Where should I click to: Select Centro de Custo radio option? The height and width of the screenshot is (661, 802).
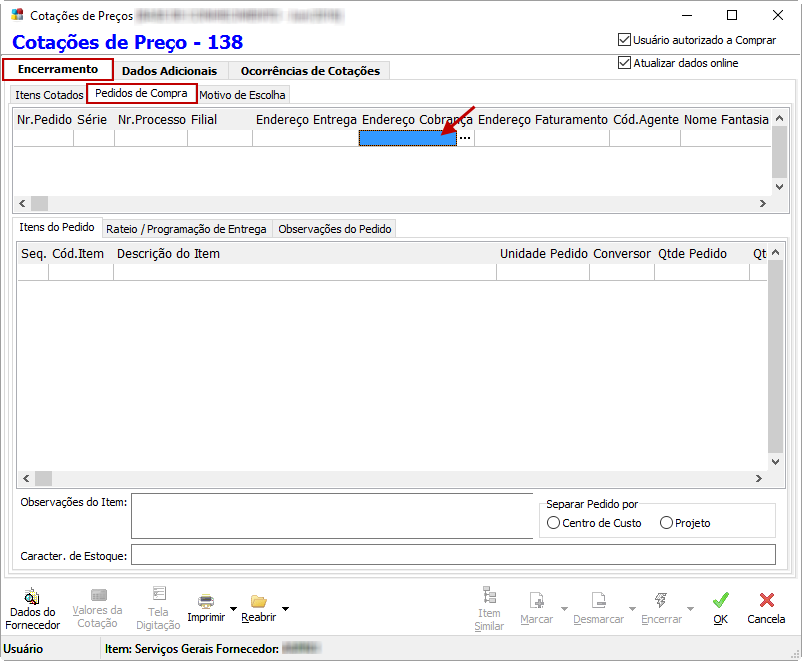(x=554, y=523)
